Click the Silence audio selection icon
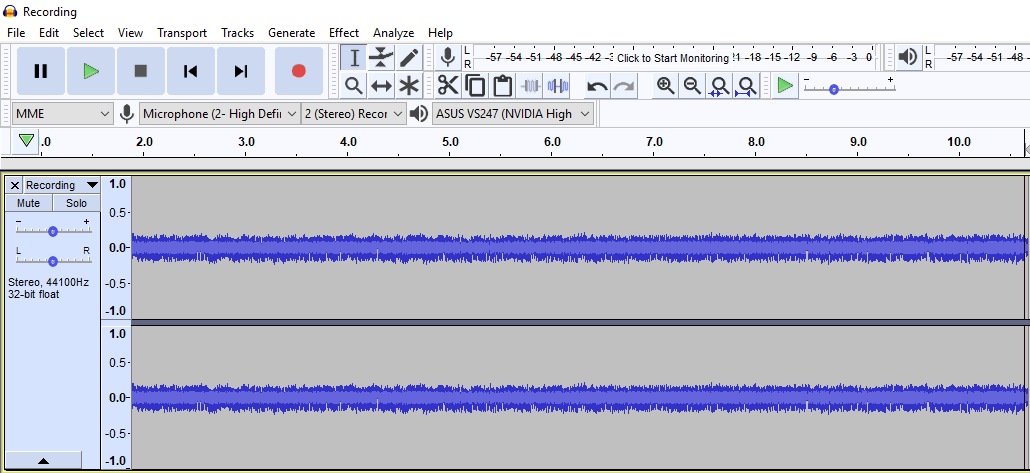Viewport: 1030px width, 473px height. (x=558, y=85)
